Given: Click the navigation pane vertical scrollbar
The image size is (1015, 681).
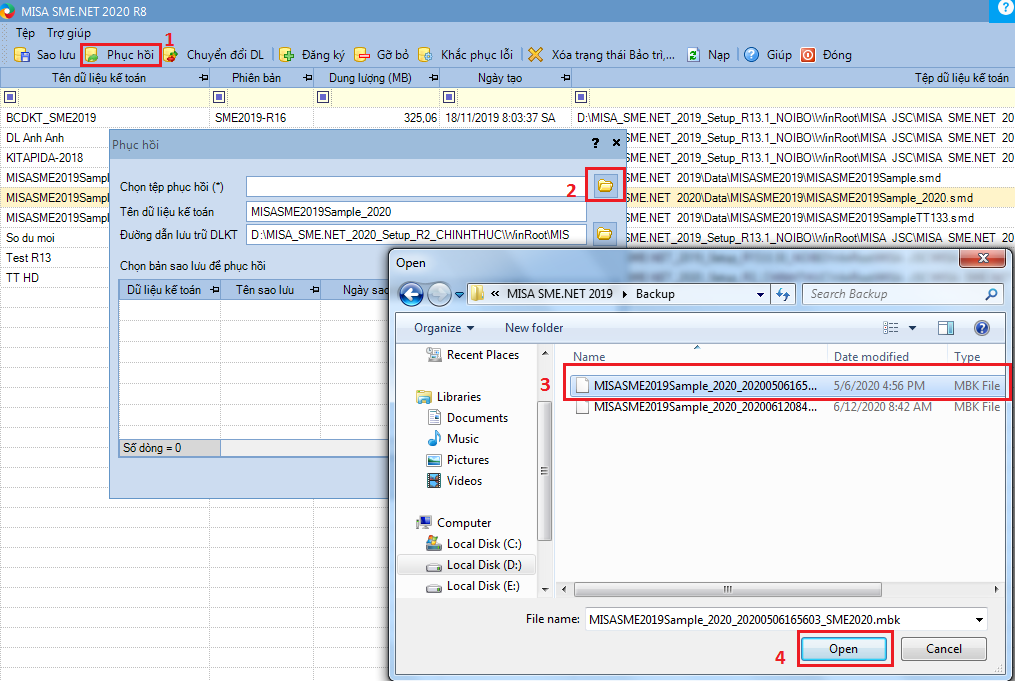Looking at the screenshot, I should [x=545, y=471].
